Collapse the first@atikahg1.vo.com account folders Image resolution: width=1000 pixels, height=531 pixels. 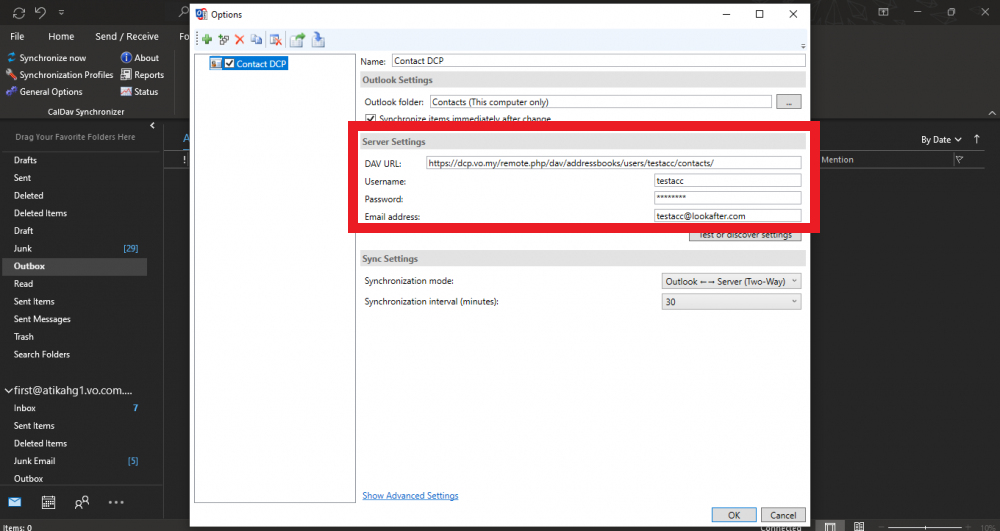click(x=8, y=391)
